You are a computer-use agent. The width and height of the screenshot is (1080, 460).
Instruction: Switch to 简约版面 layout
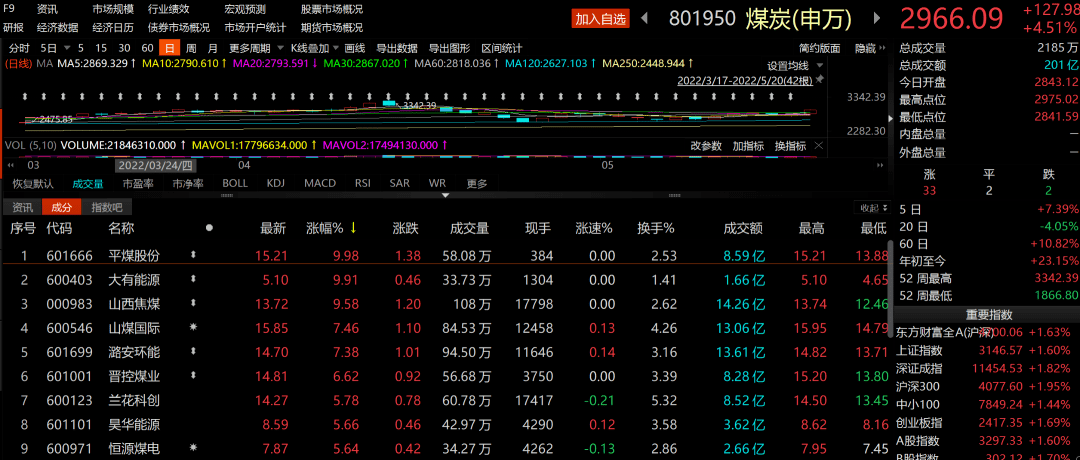[x=820, y=48]
